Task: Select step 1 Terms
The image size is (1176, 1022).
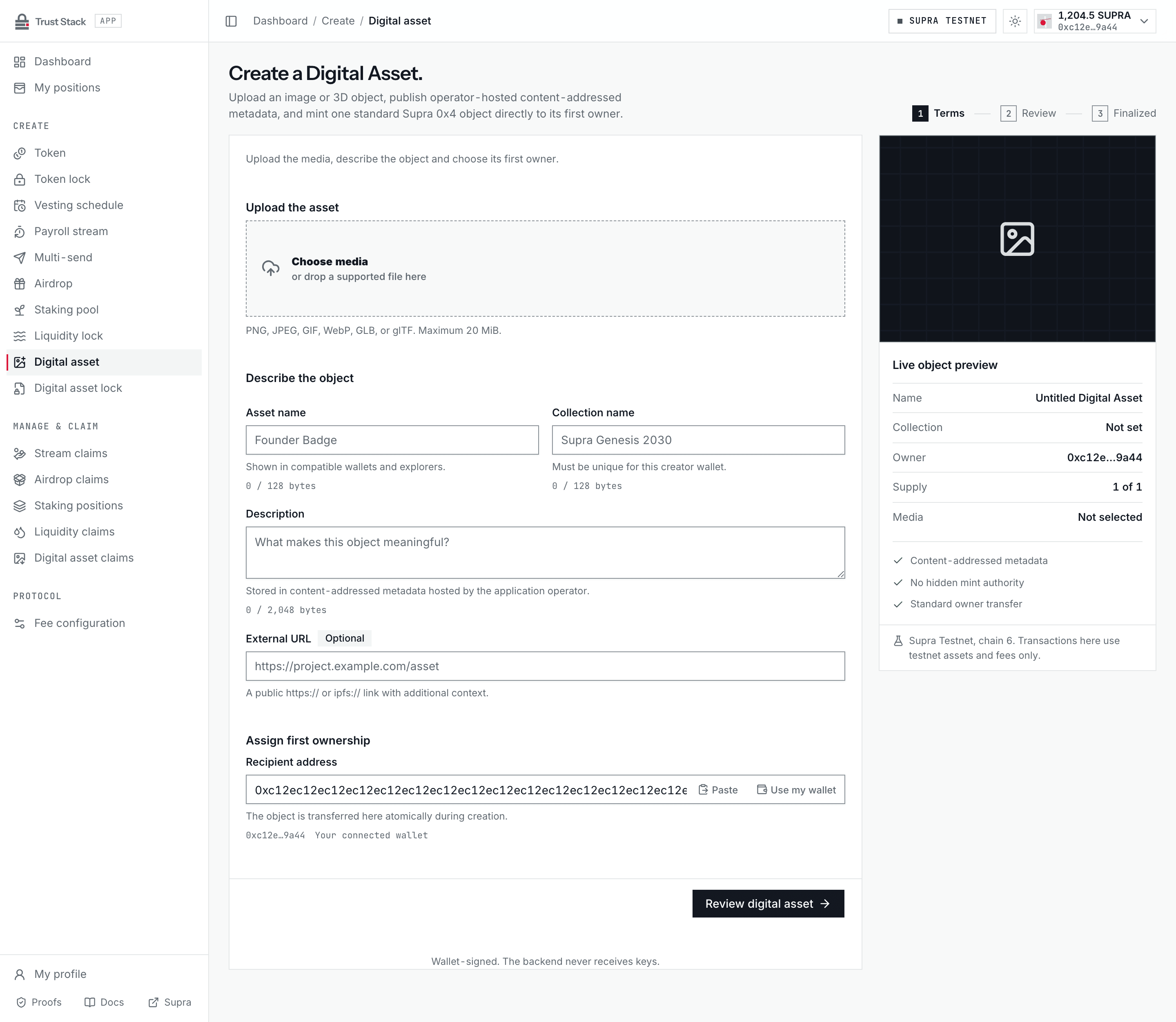Action: [x=938, y=113]
